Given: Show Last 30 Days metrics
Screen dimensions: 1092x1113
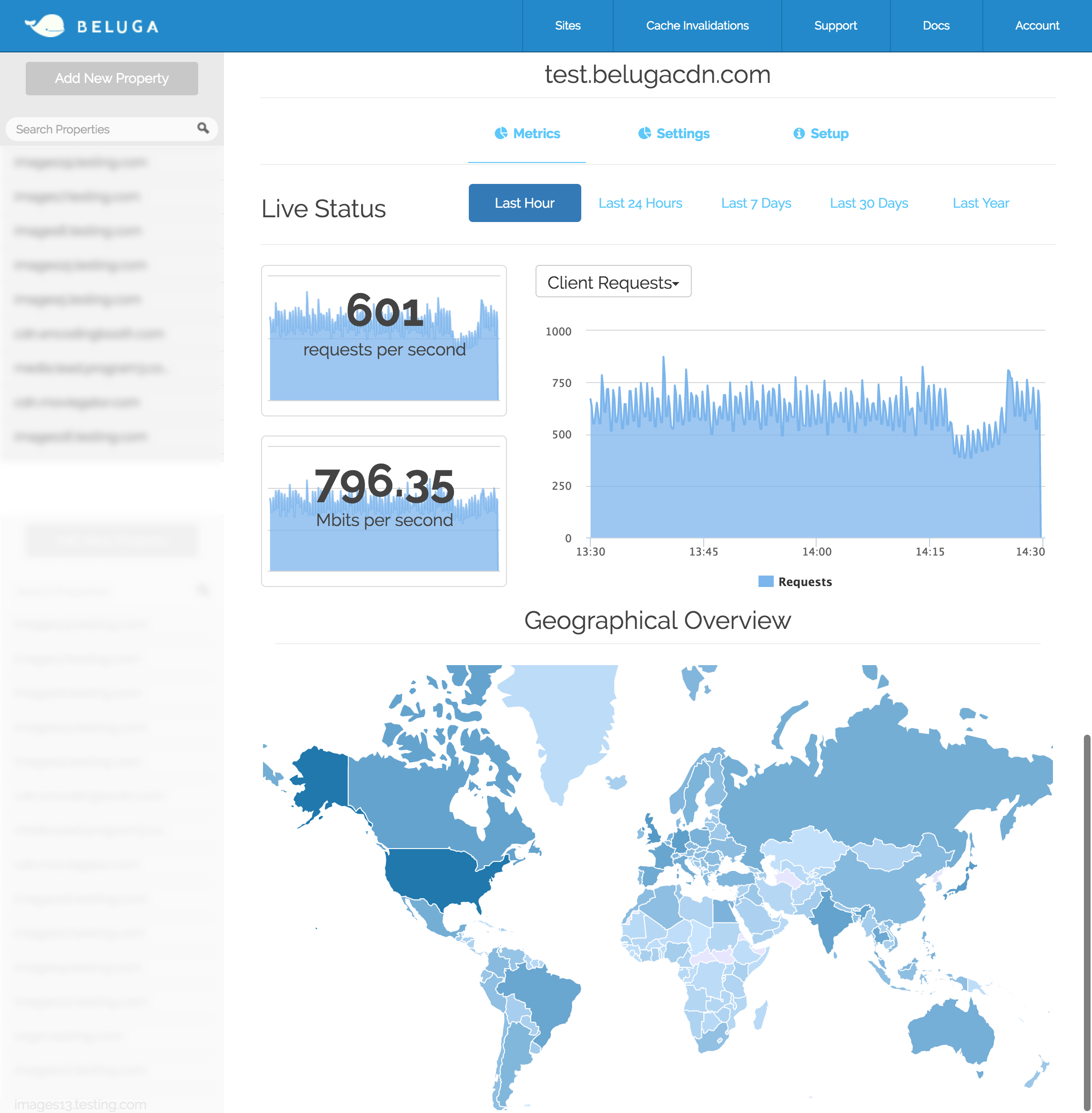Looking at the screenshot, I should pyautogui.click(x=869, y=203).
